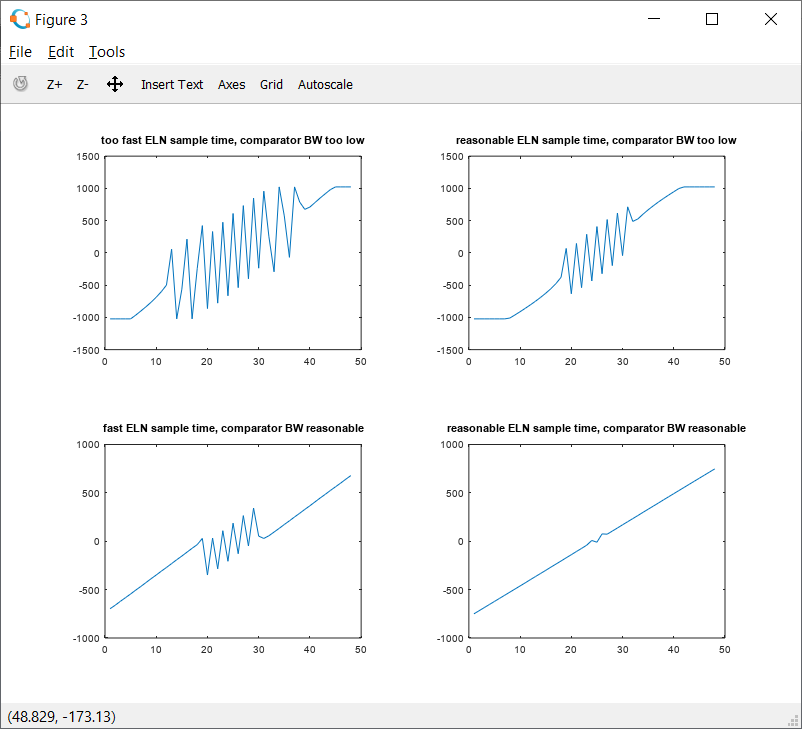
Task: Open the File menu
Action: tap(20, 52)
